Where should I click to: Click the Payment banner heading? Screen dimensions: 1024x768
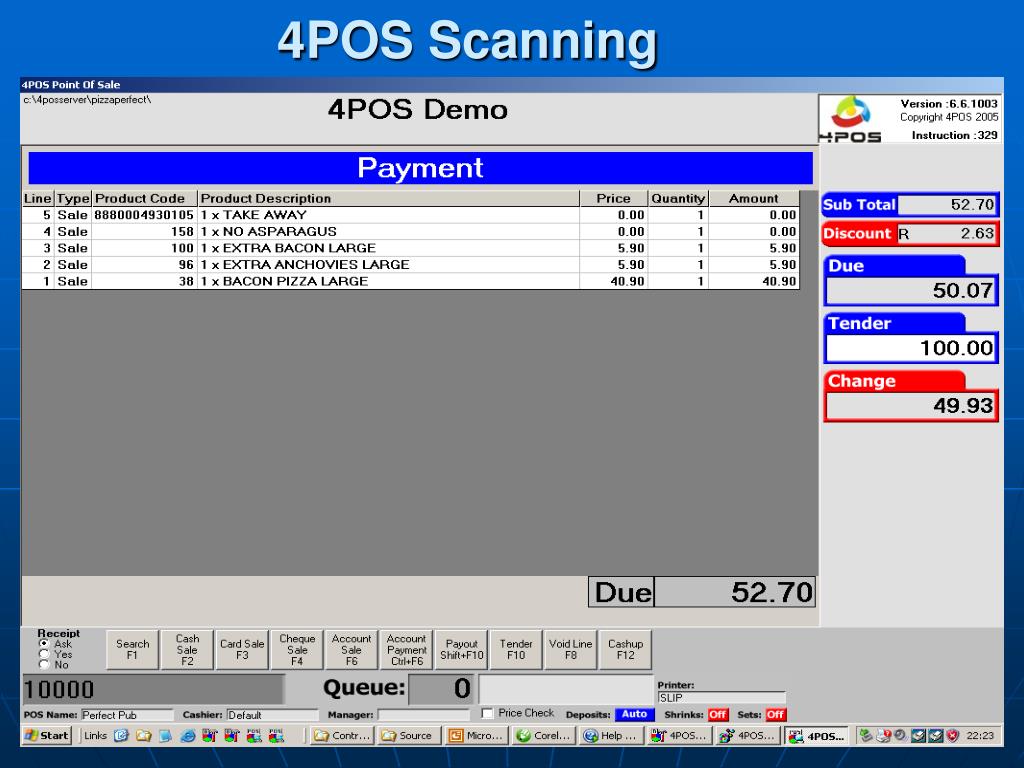(x=421, y=168)
